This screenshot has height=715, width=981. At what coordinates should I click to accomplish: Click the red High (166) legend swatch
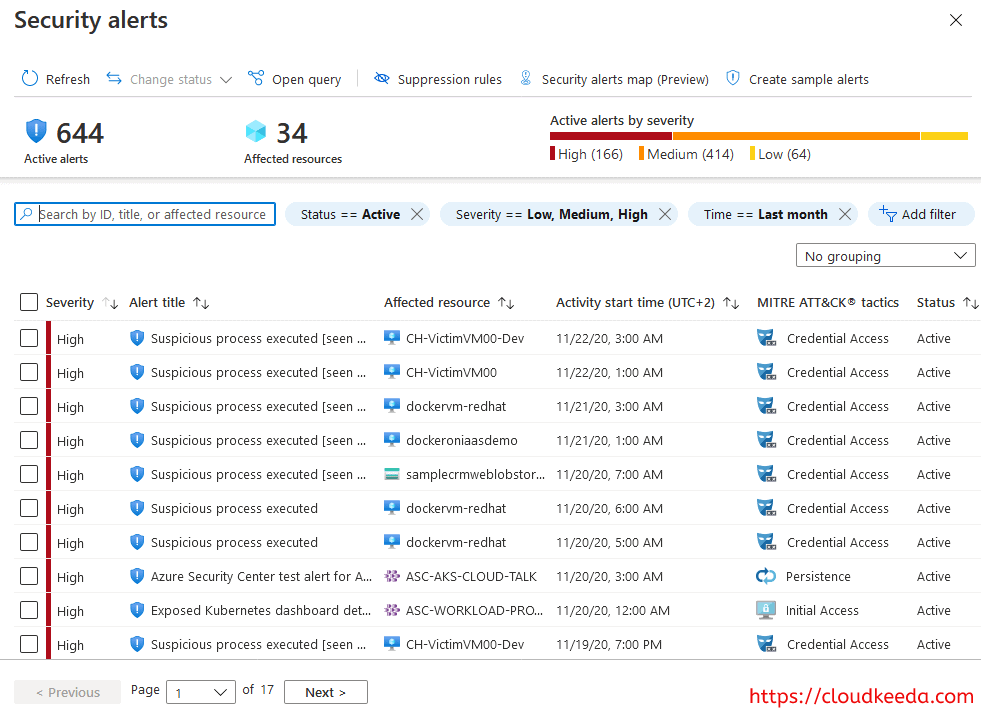(552, 153)
